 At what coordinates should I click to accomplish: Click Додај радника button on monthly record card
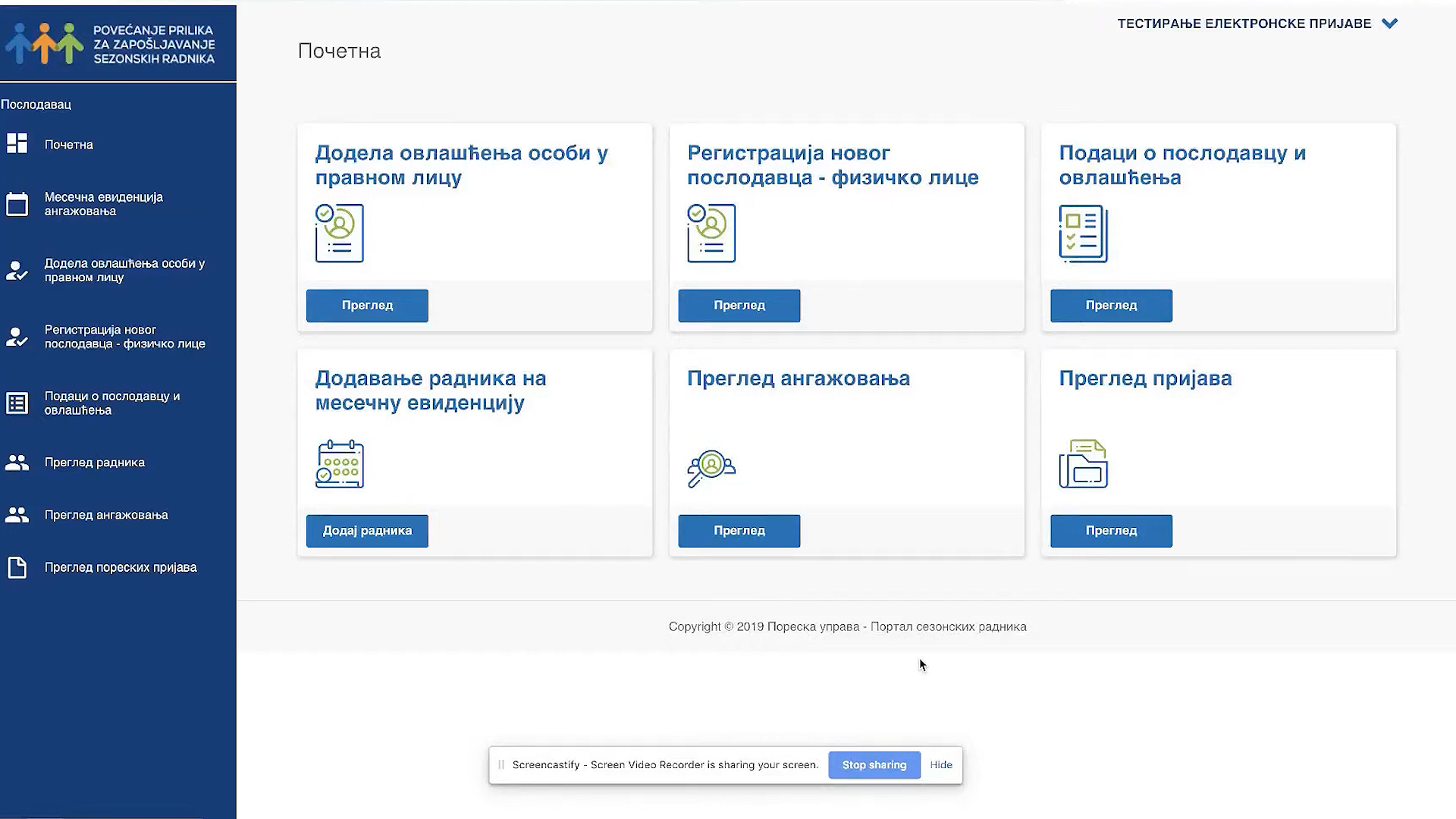point(367,530)
